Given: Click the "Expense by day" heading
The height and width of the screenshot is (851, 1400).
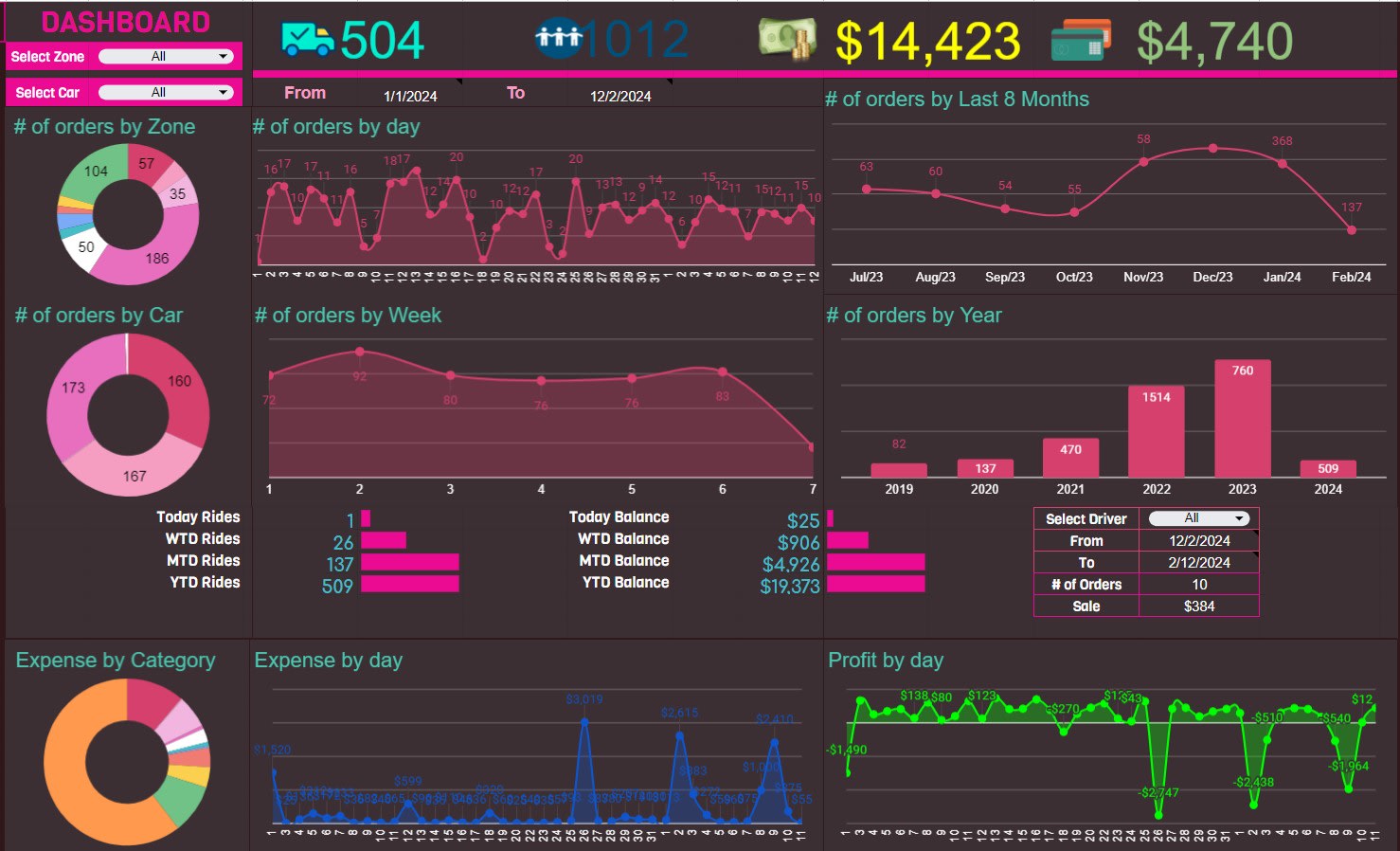Looking at the screenshot, I should pos(328,661).
